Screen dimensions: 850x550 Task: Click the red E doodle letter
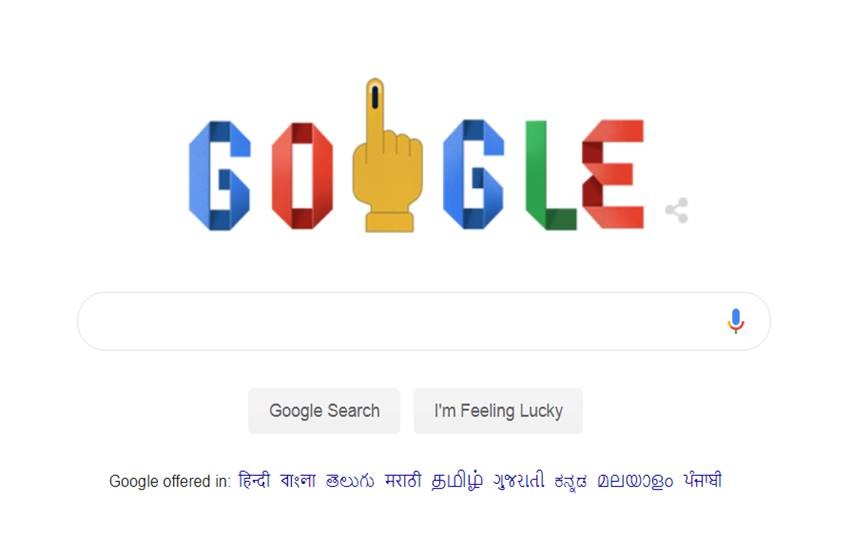[x=613, y=174]
